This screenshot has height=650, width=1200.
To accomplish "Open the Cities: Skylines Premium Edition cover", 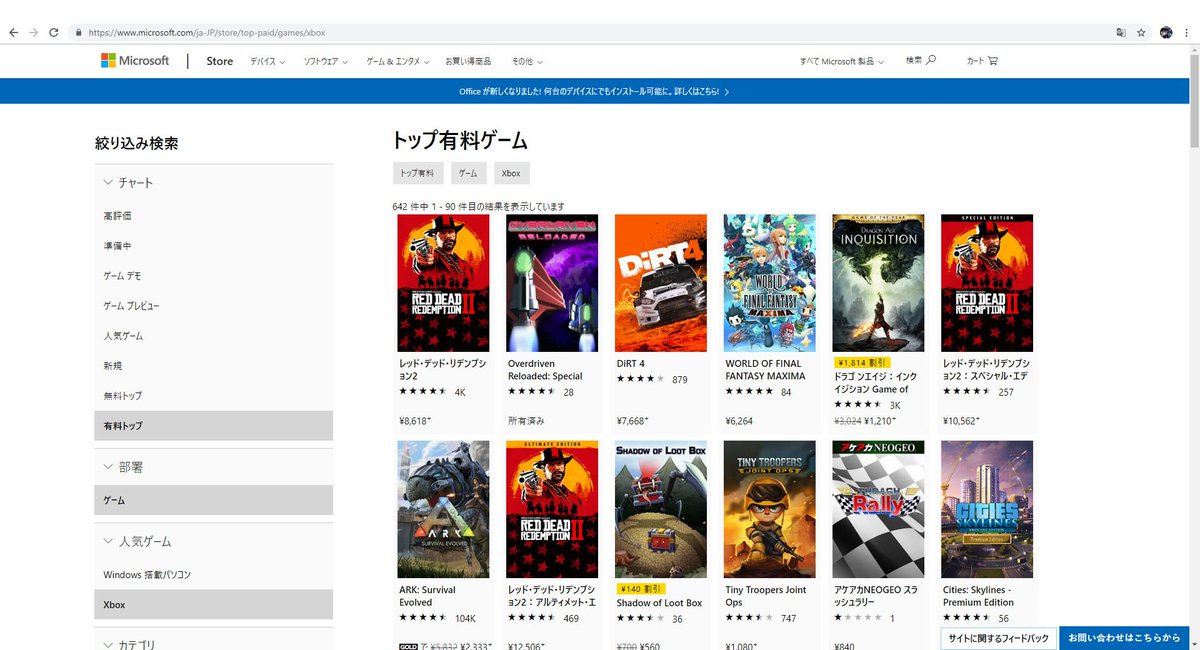I will click(987, 510).
